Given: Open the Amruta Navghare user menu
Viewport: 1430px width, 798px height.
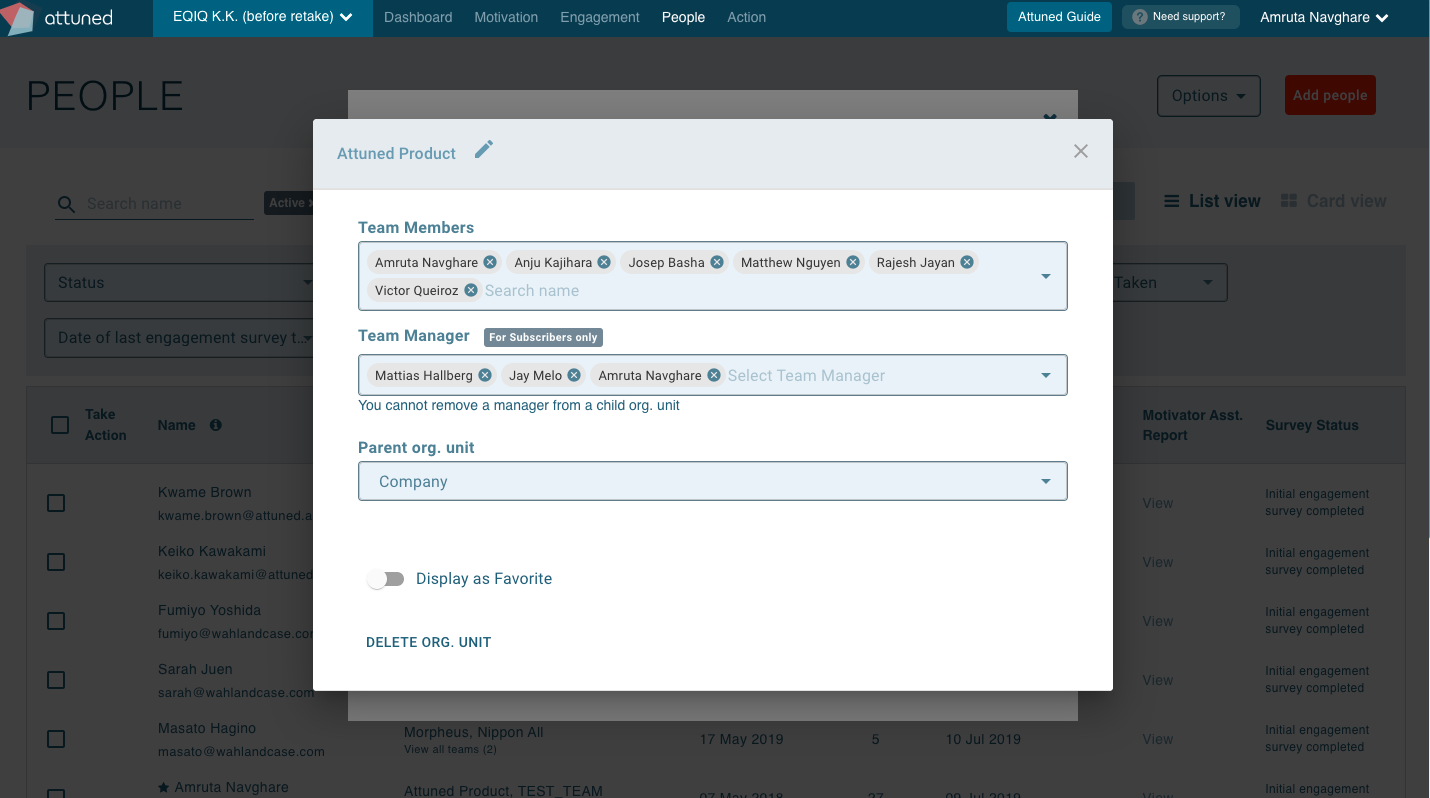Looking at the screenshot, I should [1325, 18].
